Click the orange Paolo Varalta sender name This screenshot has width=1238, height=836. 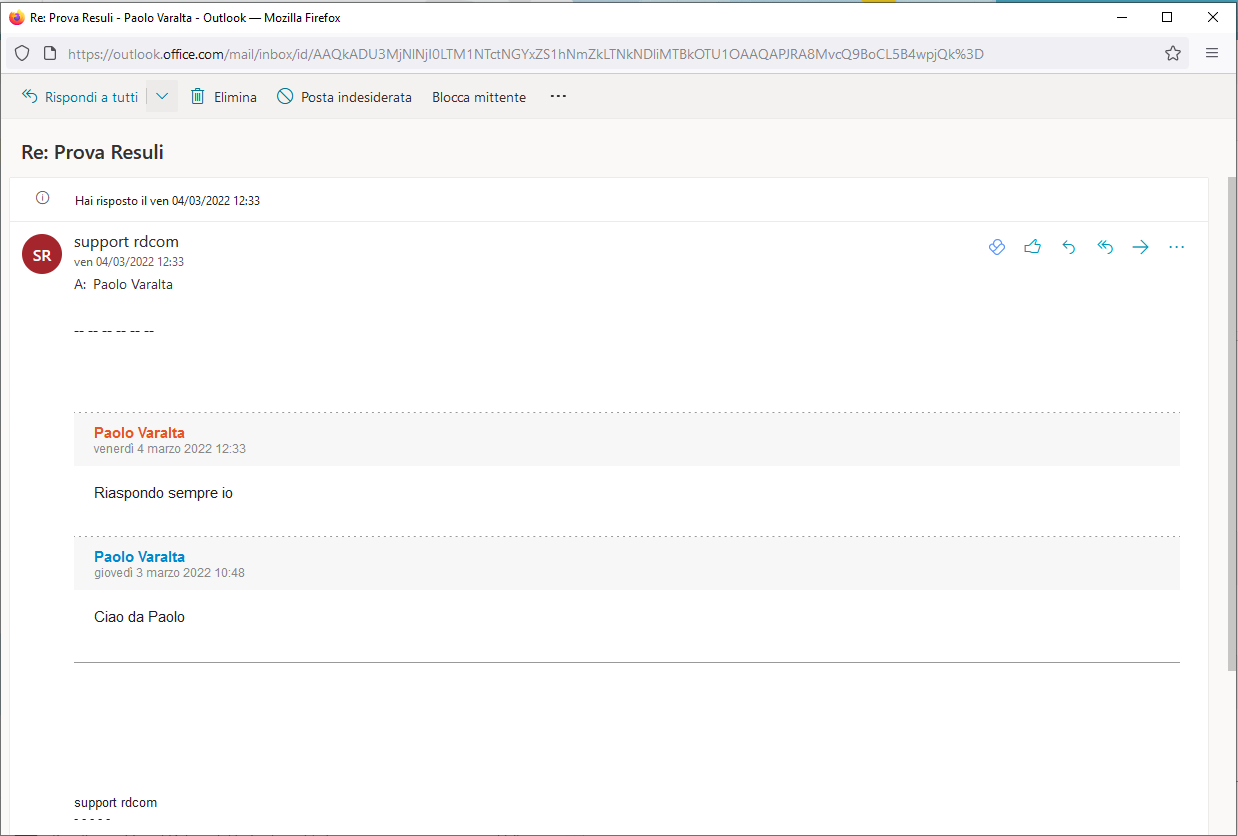139,433
